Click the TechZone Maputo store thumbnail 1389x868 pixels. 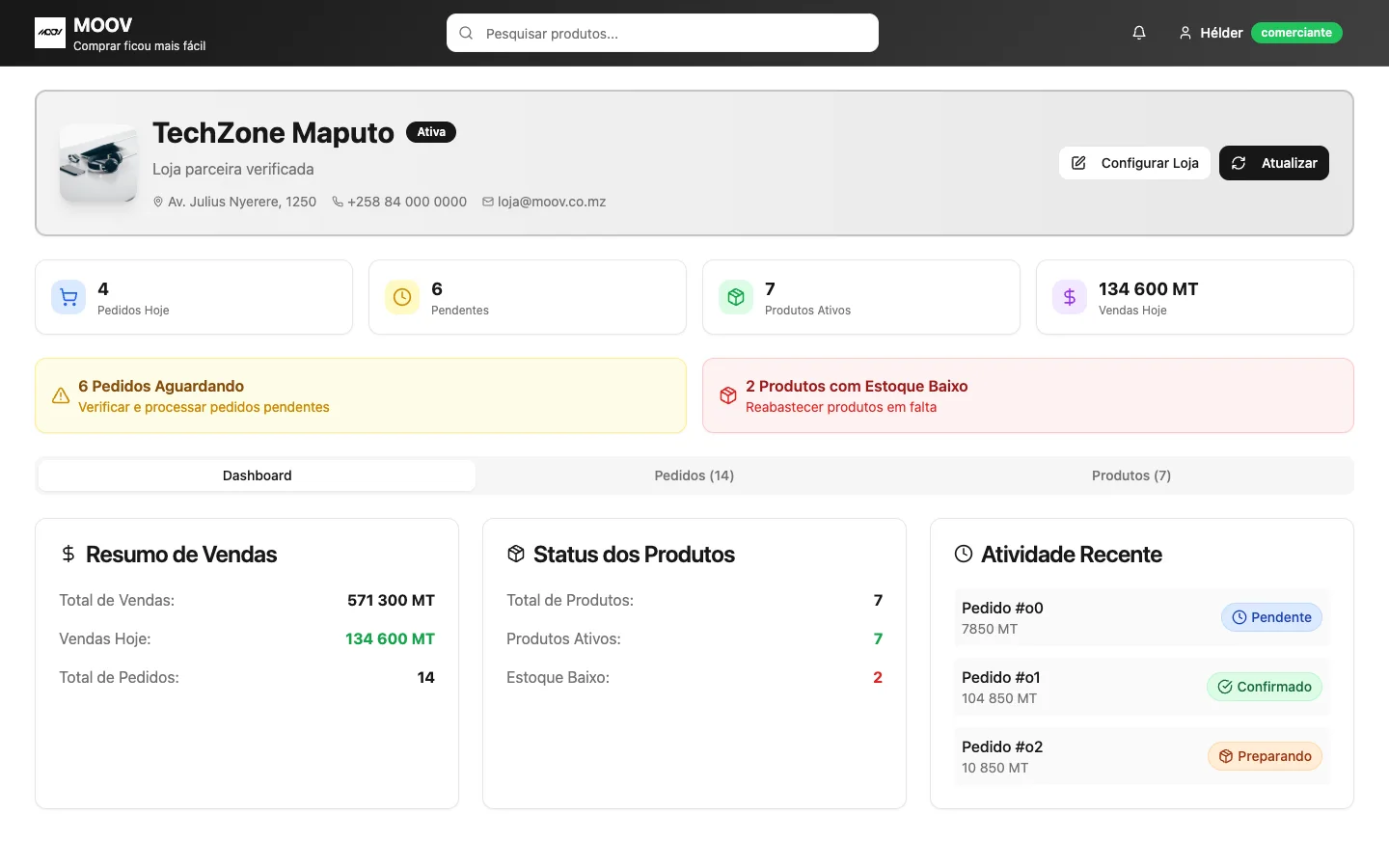pyautogui.click(x=98, y=163)
